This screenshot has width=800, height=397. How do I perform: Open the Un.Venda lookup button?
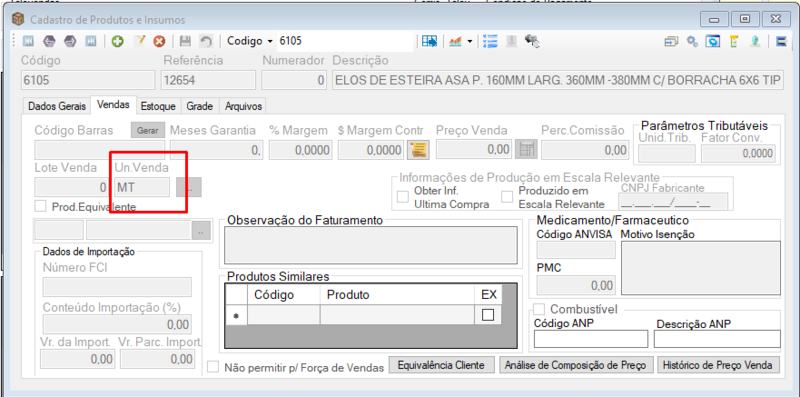pyautogui.click(x=189, y=187)
